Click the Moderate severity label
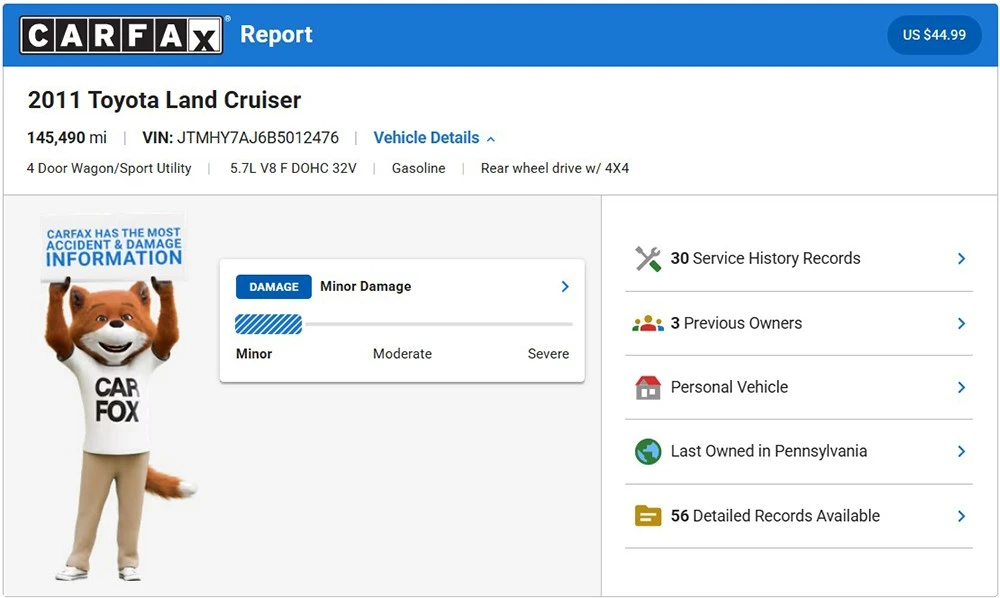This screenshot has width=1000, height=598. (x=402, y=354)
